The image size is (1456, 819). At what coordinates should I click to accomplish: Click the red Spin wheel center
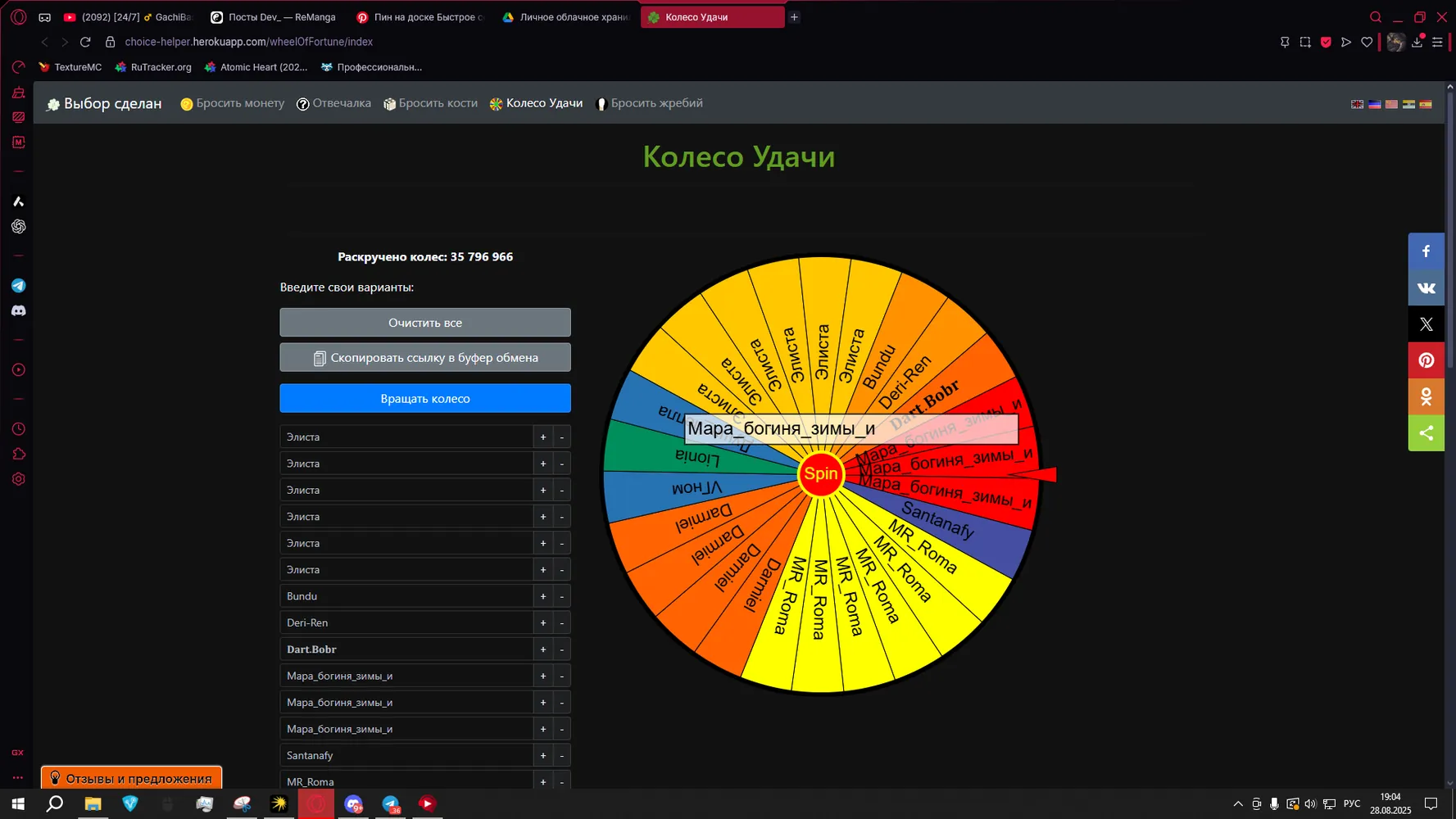(820, 473)
